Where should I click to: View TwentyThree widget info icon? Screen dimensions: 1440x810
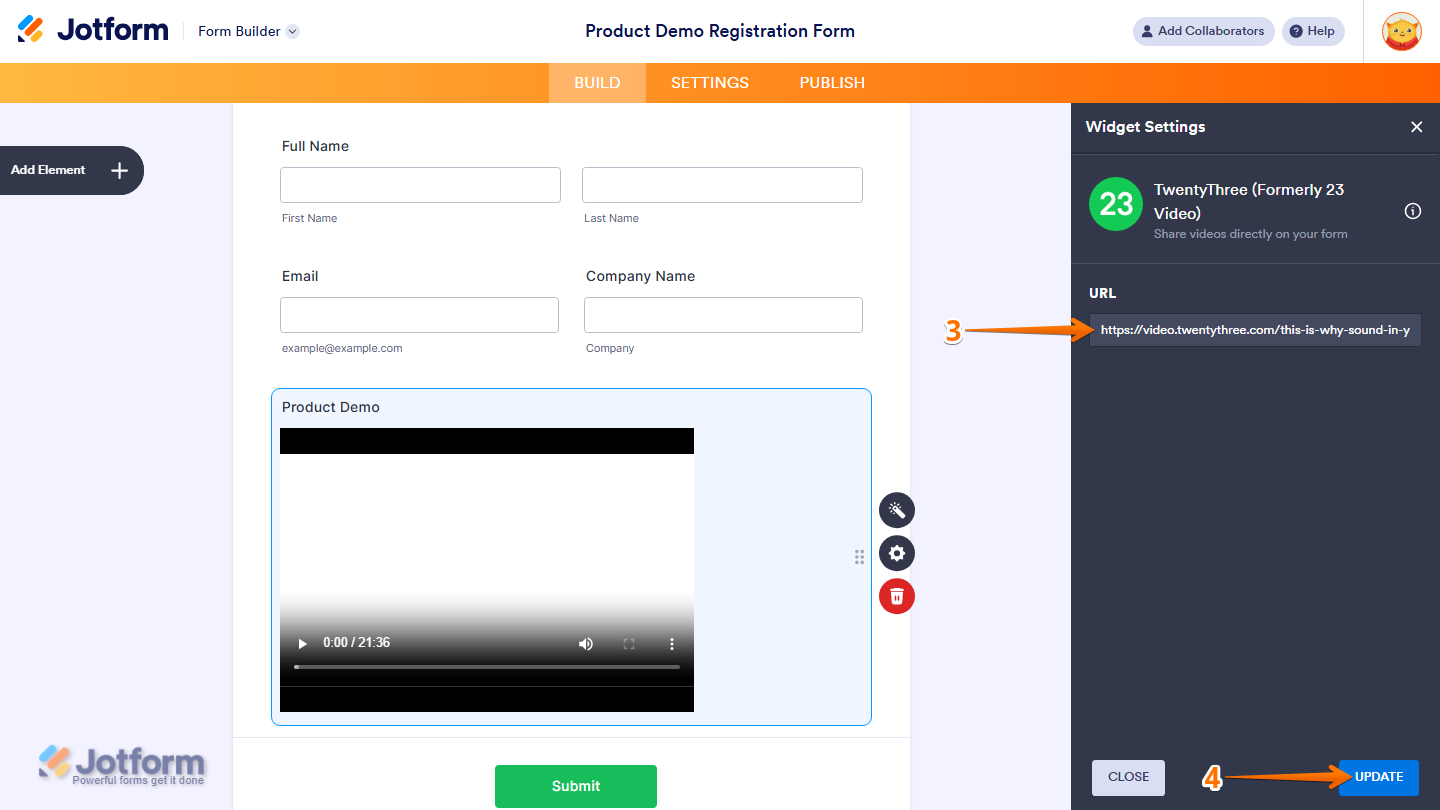1412,211
